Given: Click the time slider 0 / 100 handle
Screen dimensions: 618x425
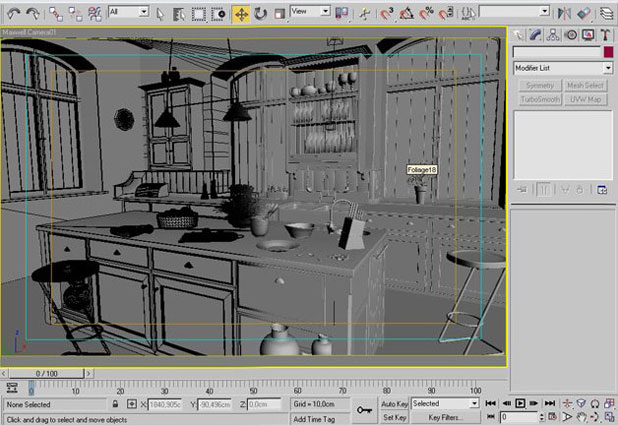Looking at the screenshot, I should (47, 373).
